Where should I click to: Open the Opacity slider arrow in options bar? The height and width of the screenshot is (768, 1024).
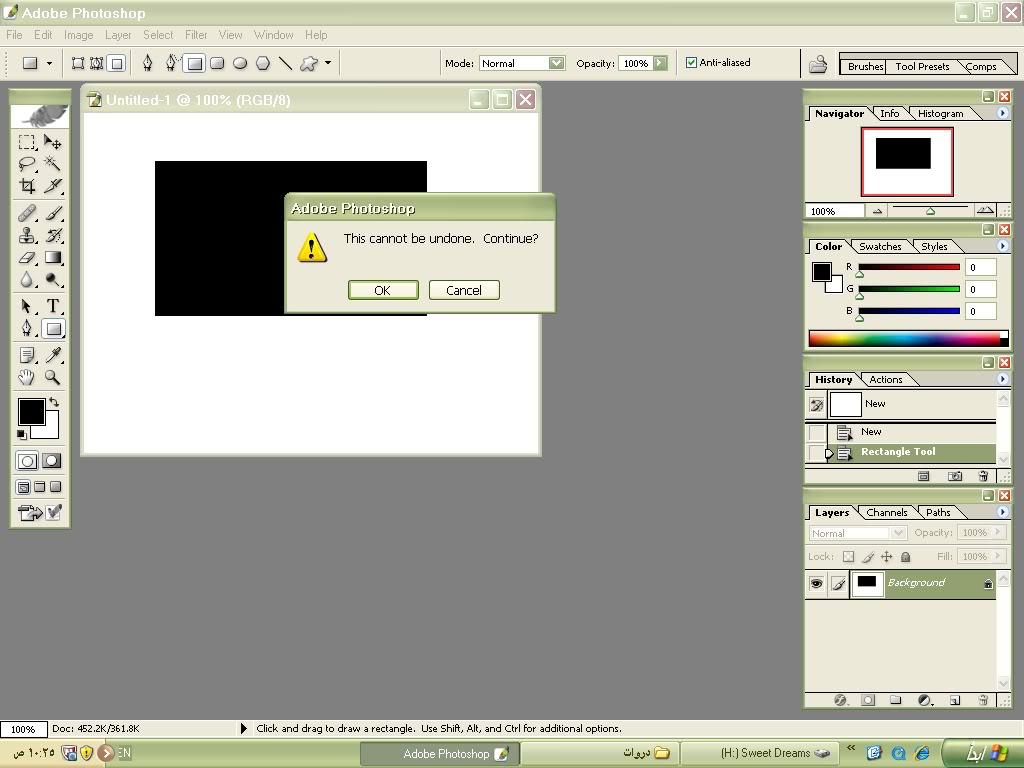(x=660, y=63)
